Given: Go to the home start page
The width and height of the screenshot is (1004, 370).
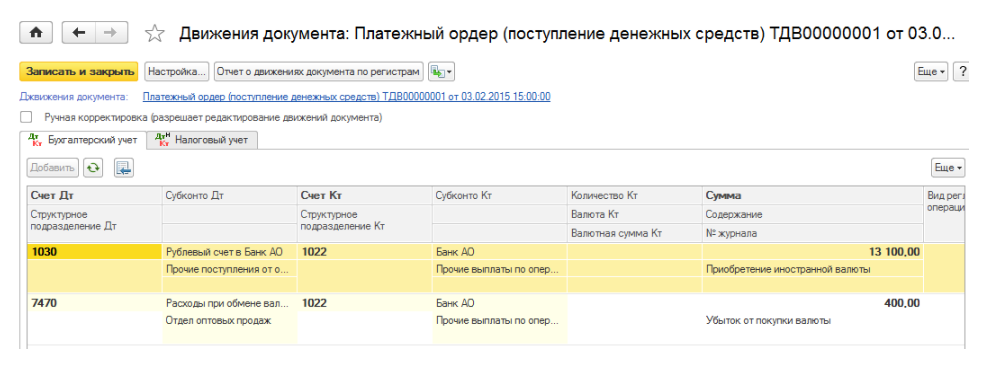Looking at the screenshot, I should (x=36, y=33).
